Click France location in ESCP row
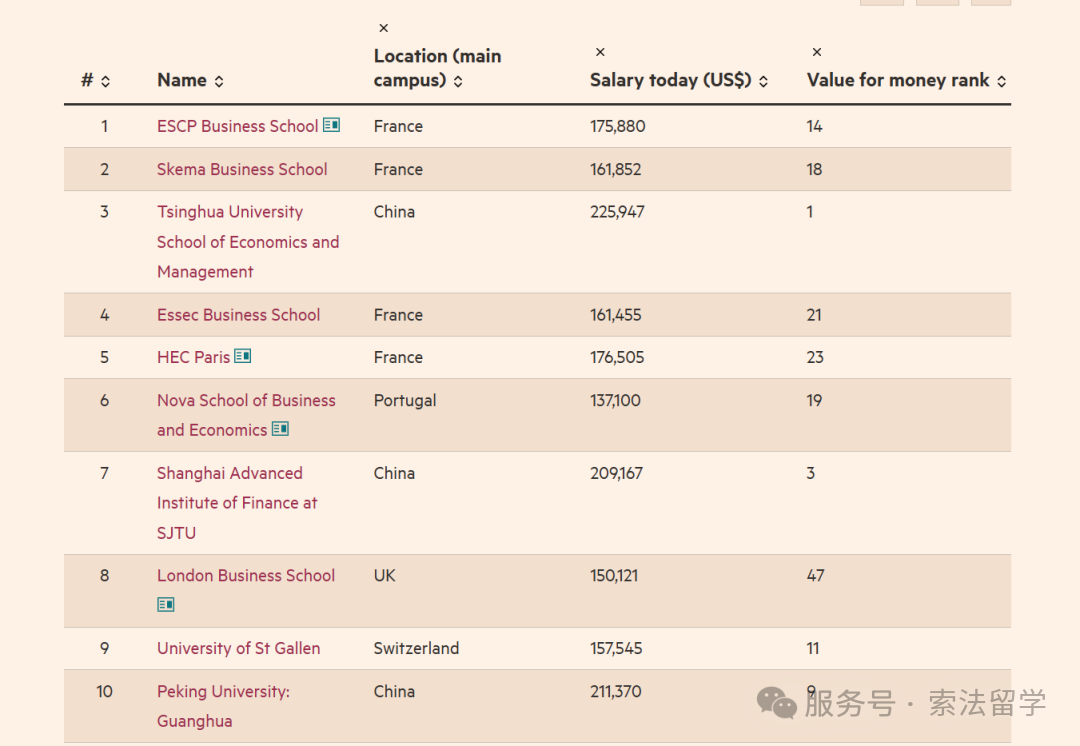Viewport: 1080px width, 746px height. pyautogui.click(x=398, y=126)
